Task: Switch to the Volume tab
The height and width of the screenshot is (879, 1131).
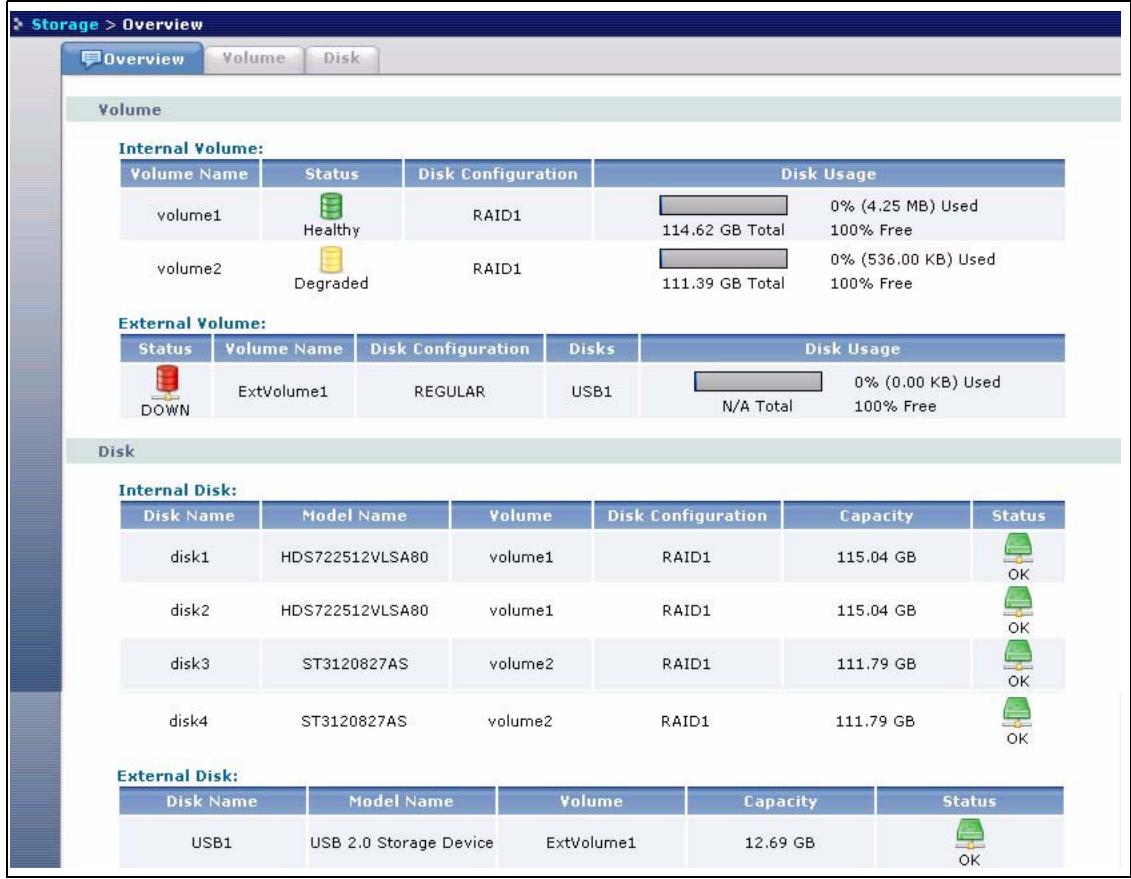Action: tap(254, 58)
